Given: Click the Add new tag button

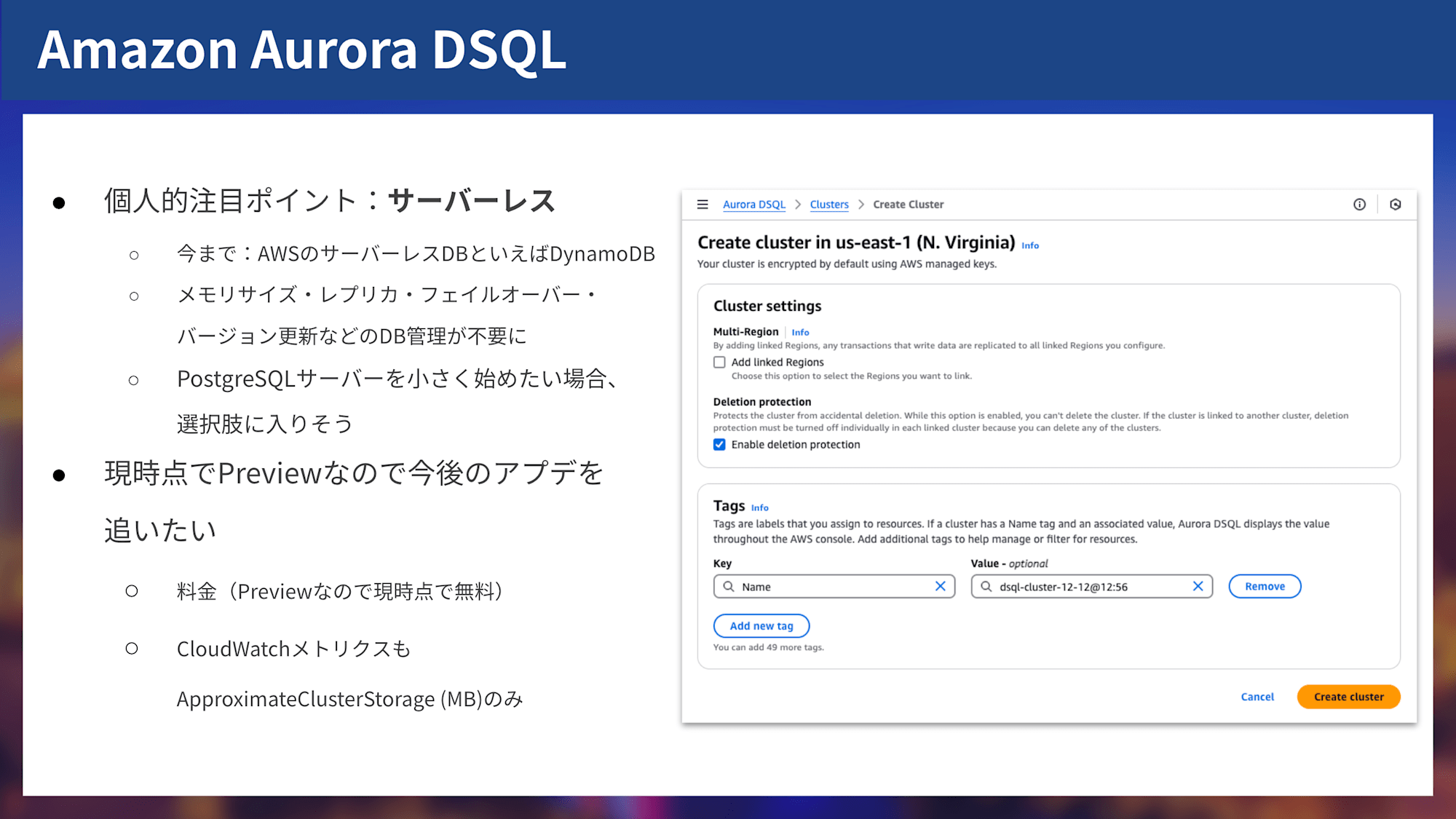Looking at the screenshot, I should 761,625.
